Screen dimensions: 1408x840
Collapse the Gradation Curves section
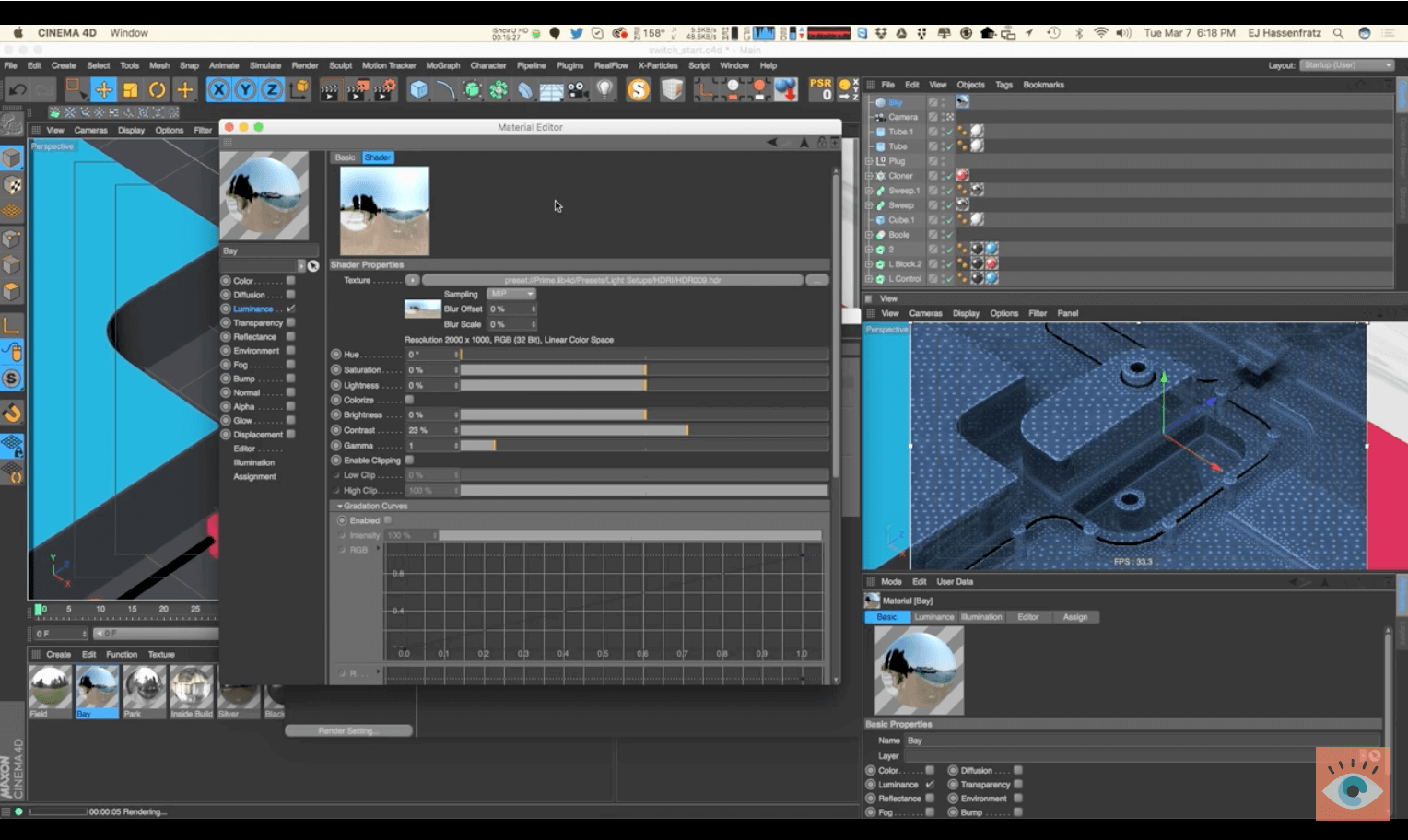click(x=340, y=506)
